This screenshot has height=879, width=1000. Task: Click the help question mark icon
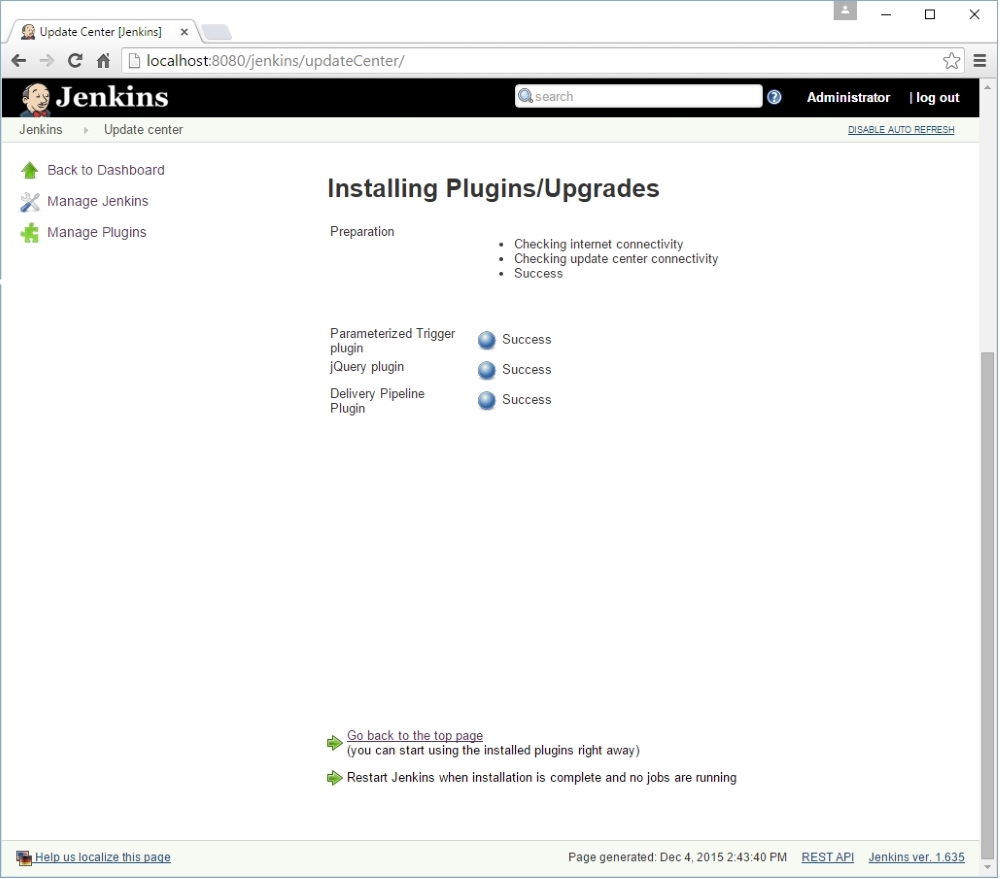(774, 97)
